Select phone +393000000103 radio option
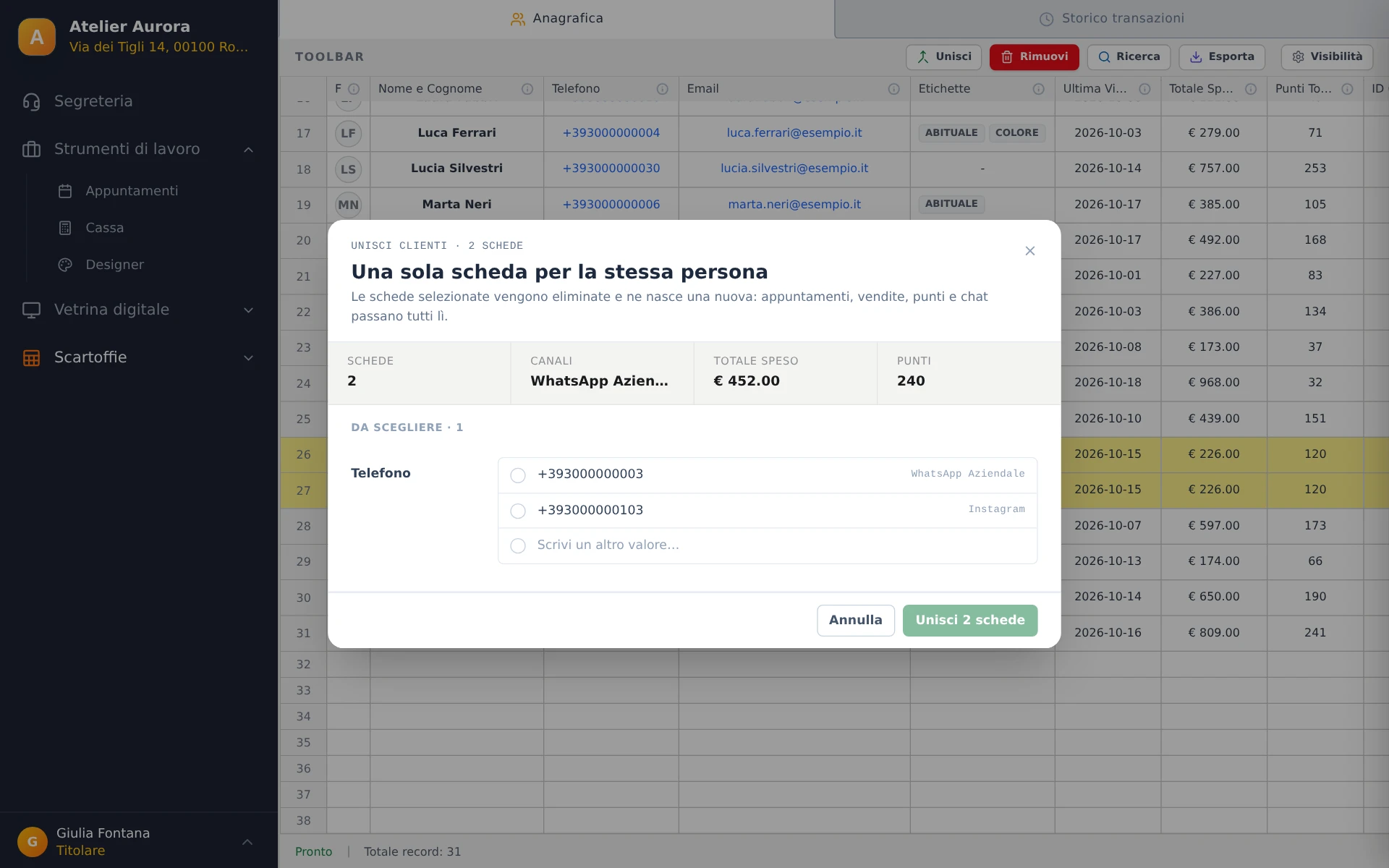 click(x=518, y=511)
